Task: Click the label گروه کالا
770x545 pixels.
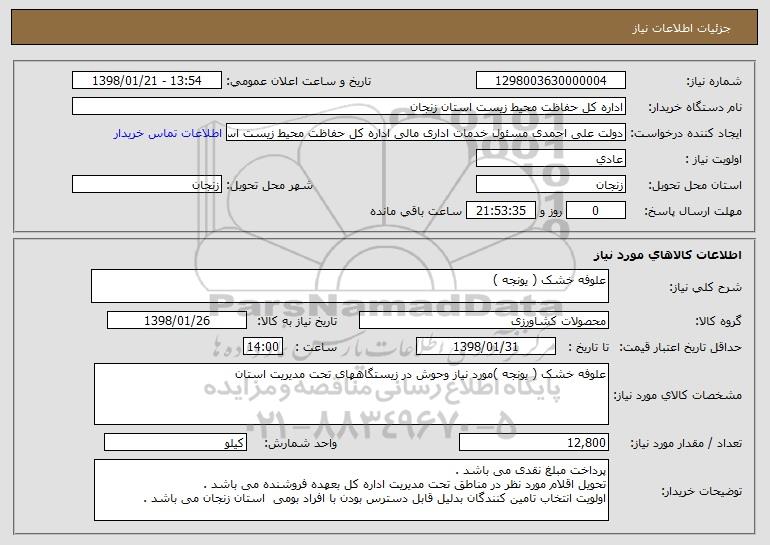Action: 718,321
